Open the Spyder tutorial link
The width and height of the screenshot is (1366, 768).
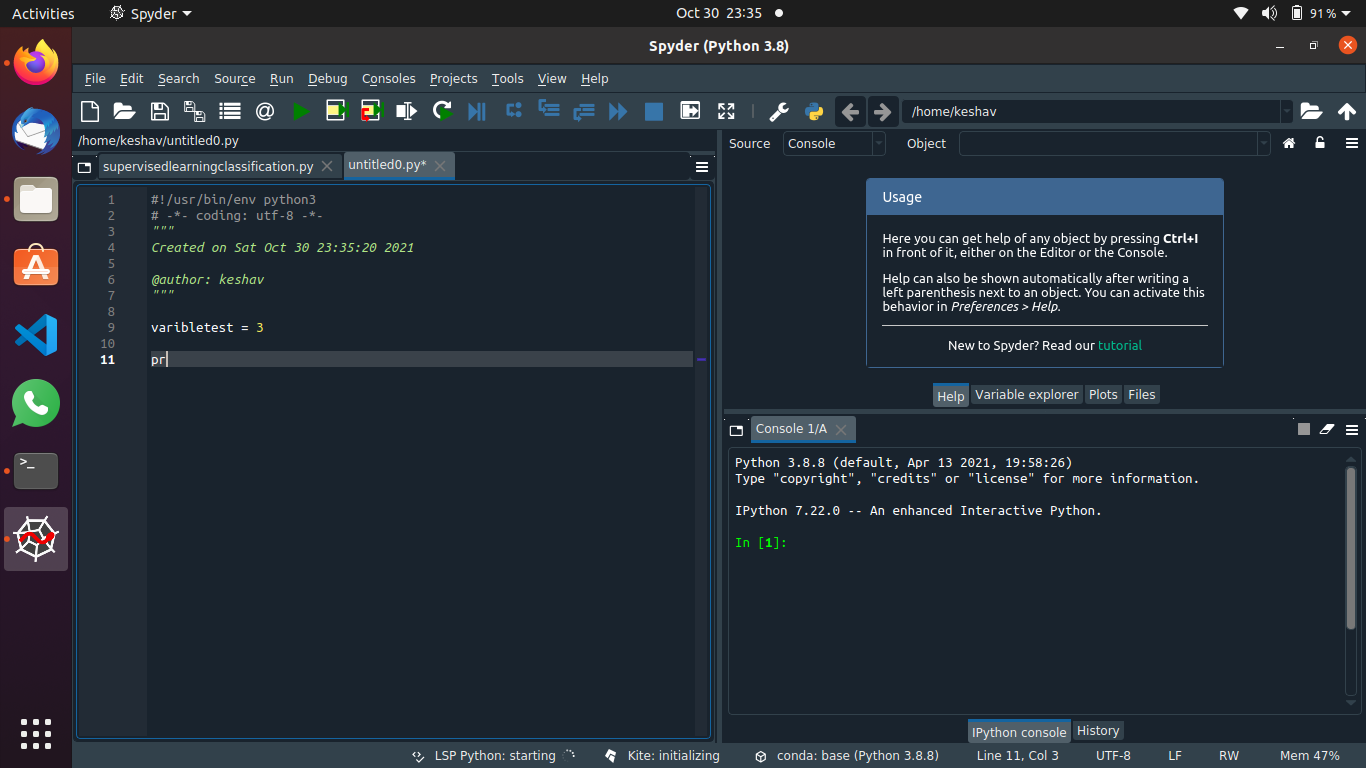1119,345
